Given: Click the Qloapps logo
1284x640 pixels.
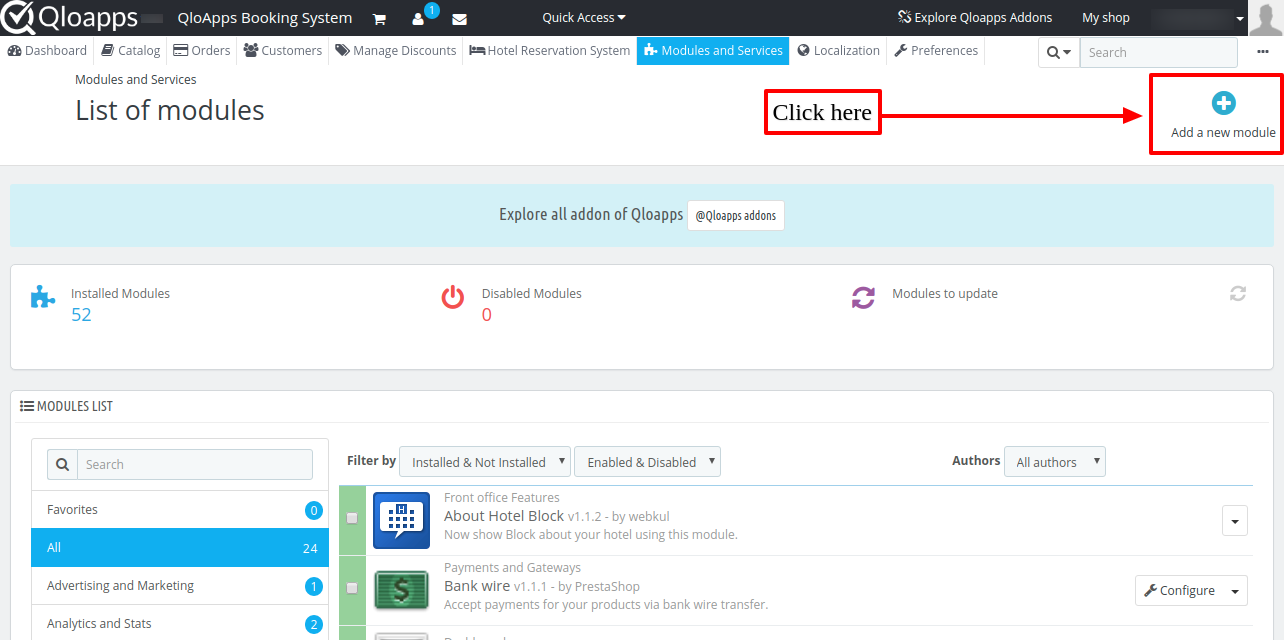Looking at the screenshot, I should tap(70, 17).
